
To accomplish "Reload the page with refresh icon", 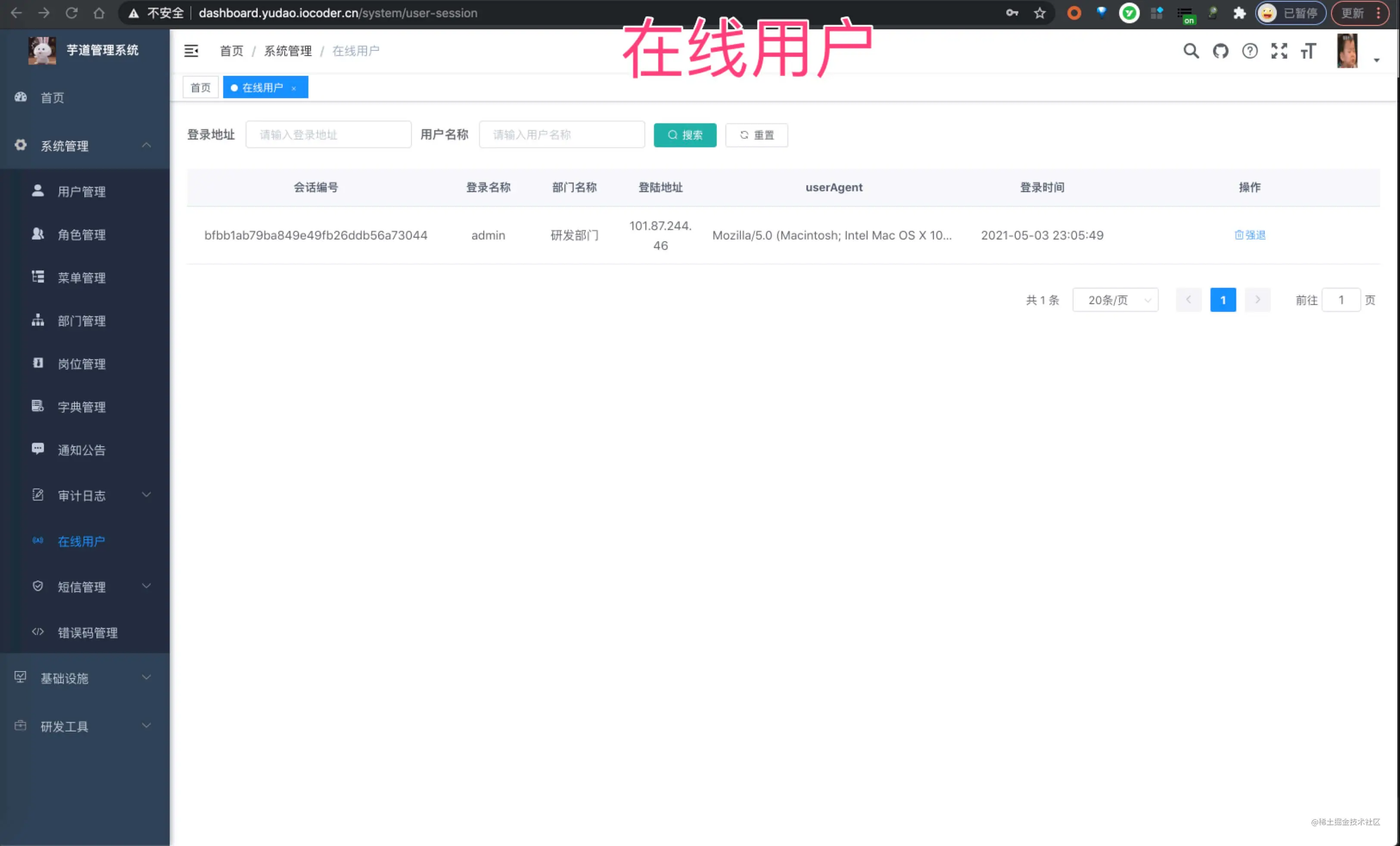I will 72,13.
